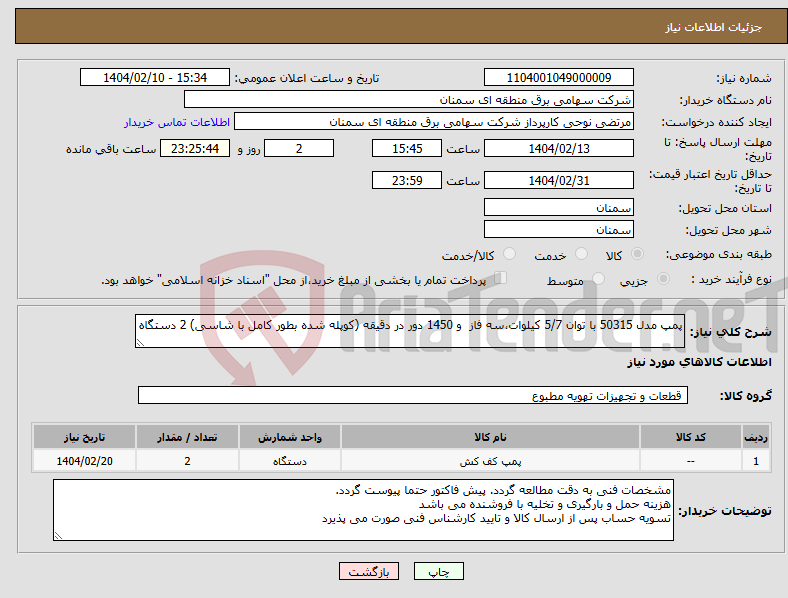The width and height of the screenshot is (788, 598).
Task: Click the remaining days field showing 2
Action: 299,148
